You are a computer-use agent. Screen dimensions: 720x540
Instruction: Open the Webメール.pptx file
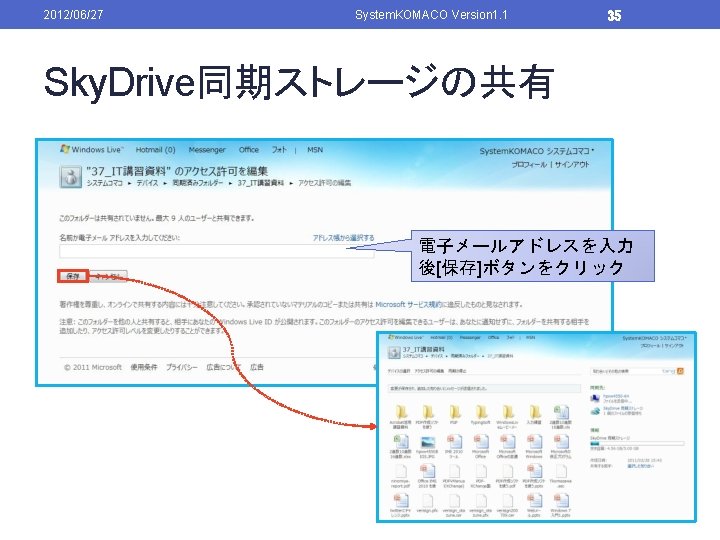pyautogui.click(x=534, y=505)
